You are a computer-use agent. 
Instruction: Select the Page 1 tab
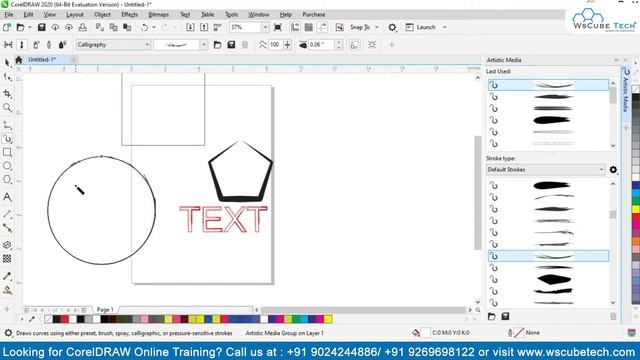pos(105,310)
